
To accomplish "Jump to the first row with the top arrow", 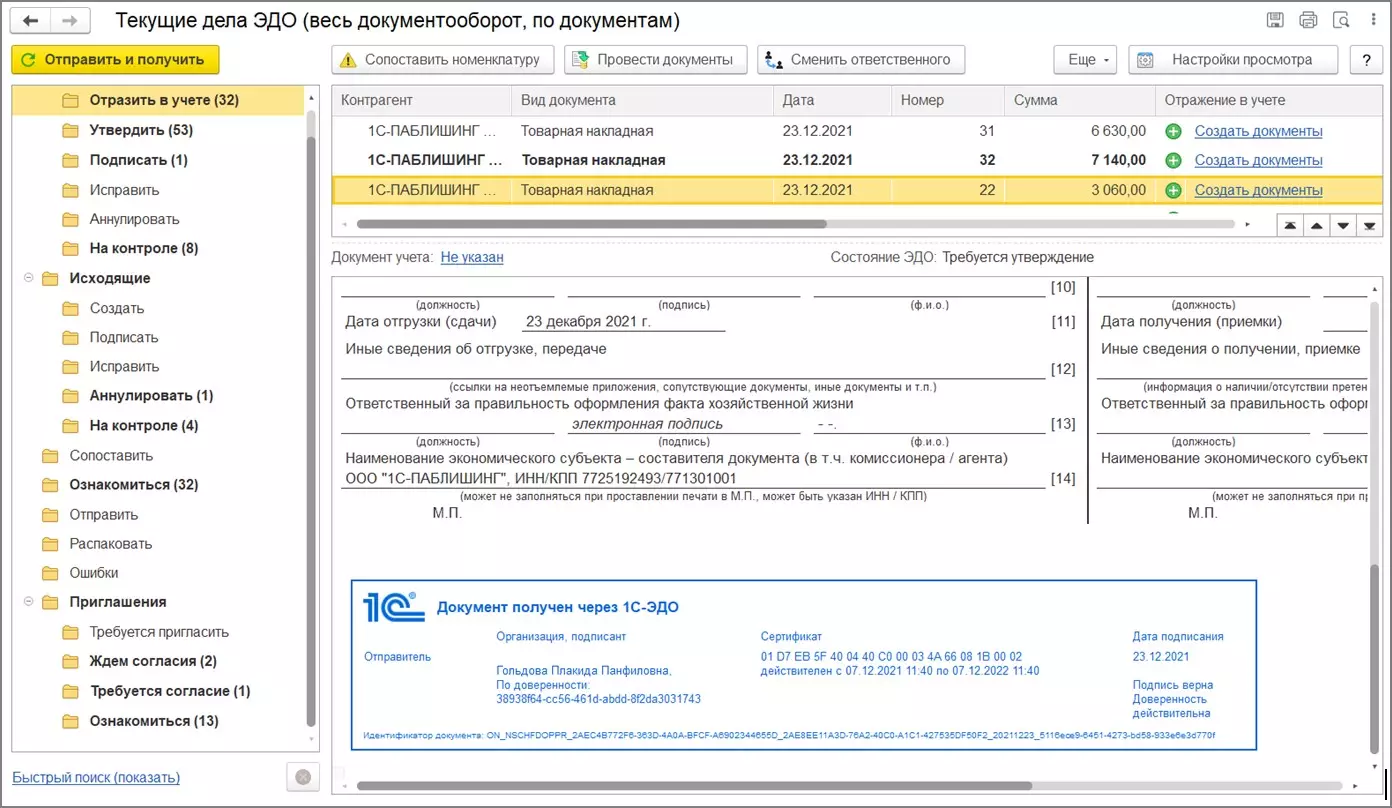I will pos(1290,226).
